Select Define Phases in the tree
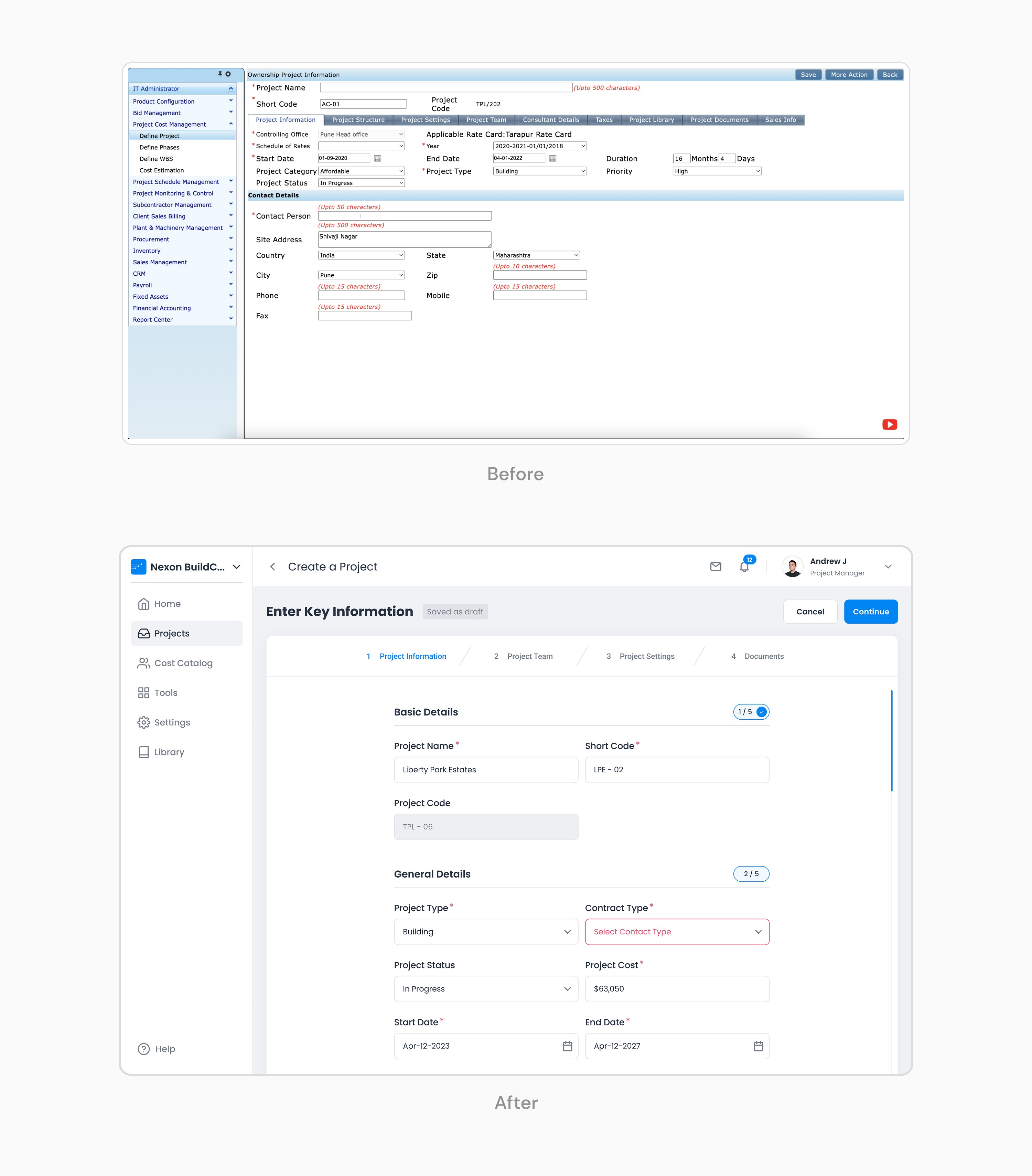Viewport: 1032px width, 1176px height. tap(159, 147)
